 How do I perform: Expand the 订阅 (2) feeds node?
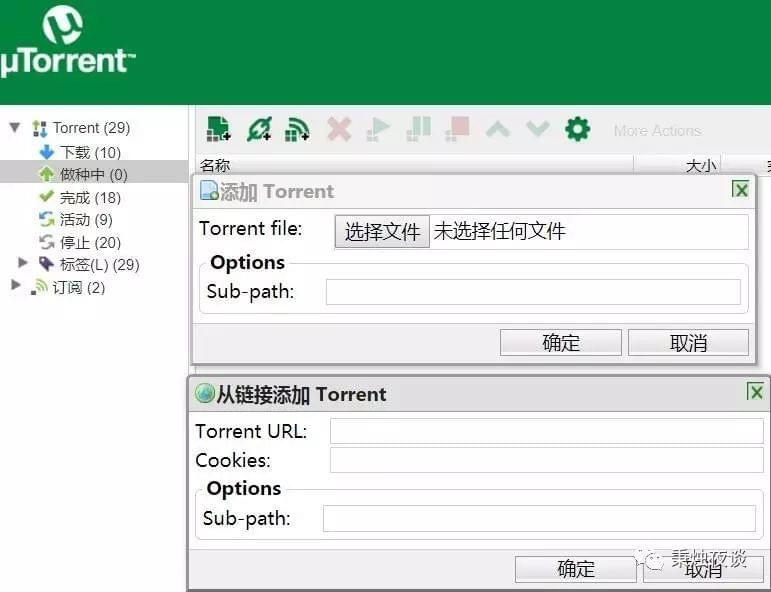point(15,286)
